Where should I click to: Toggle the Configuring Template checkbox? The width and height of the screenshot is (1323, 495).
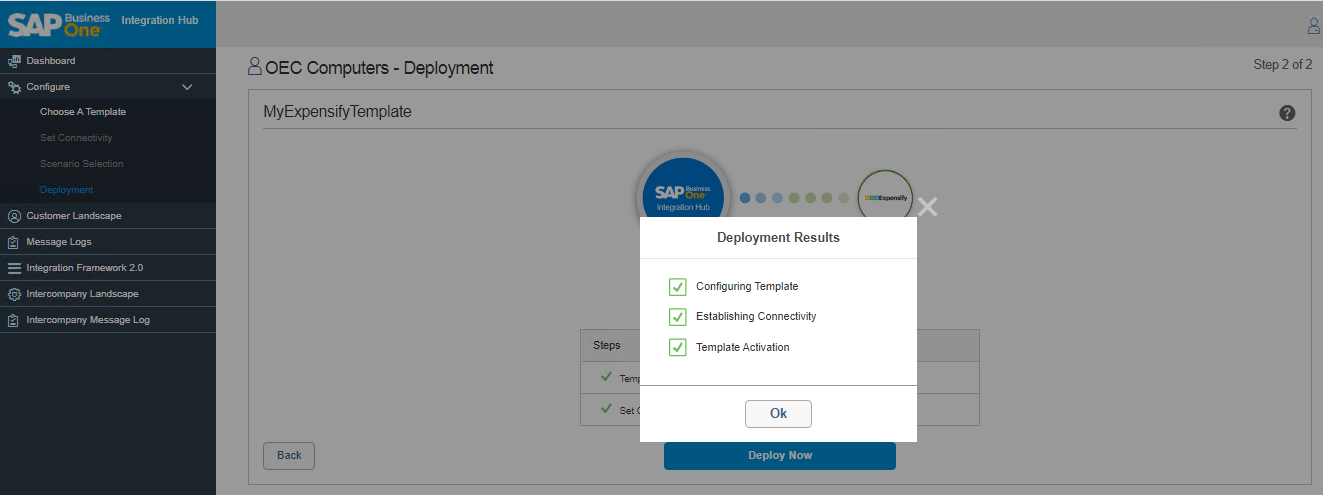[678, 287]
